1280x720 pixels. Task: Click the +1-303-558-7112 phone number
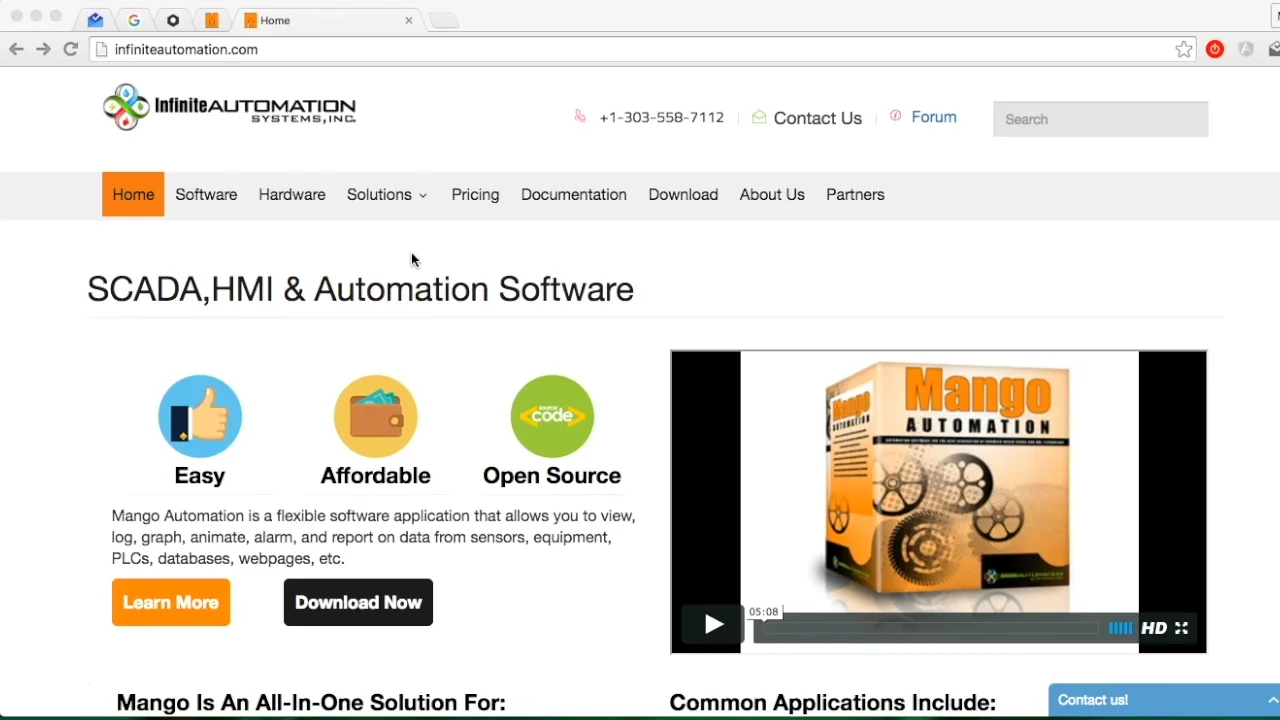662,117
